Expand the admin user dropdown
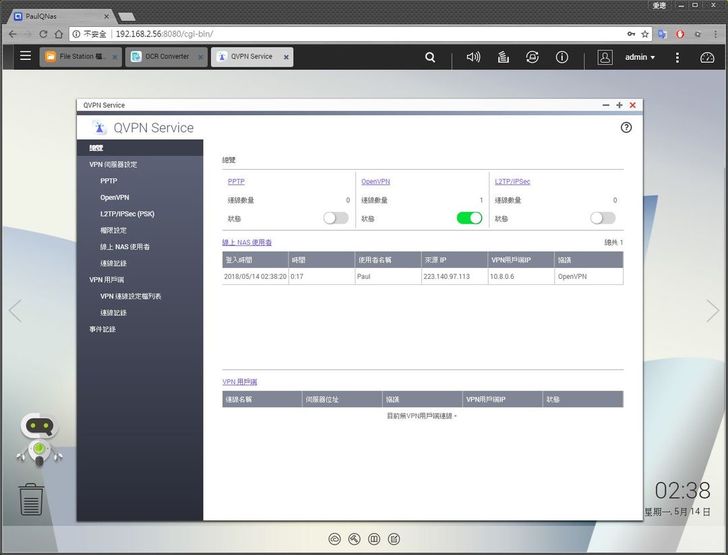 (640, 57)
